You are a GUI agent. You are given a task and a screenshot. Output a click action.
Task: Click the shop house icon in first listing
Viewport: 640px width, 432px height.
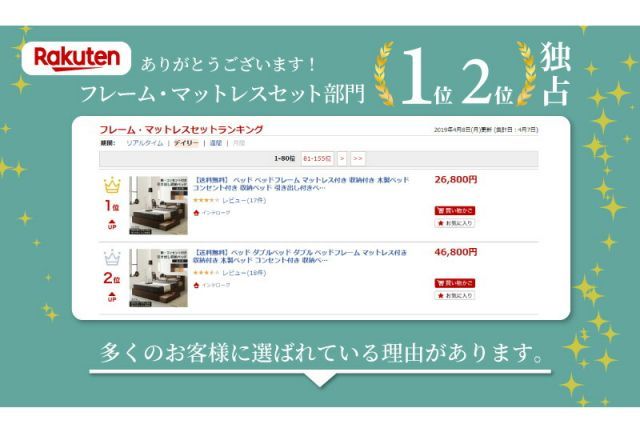point(196,213)
